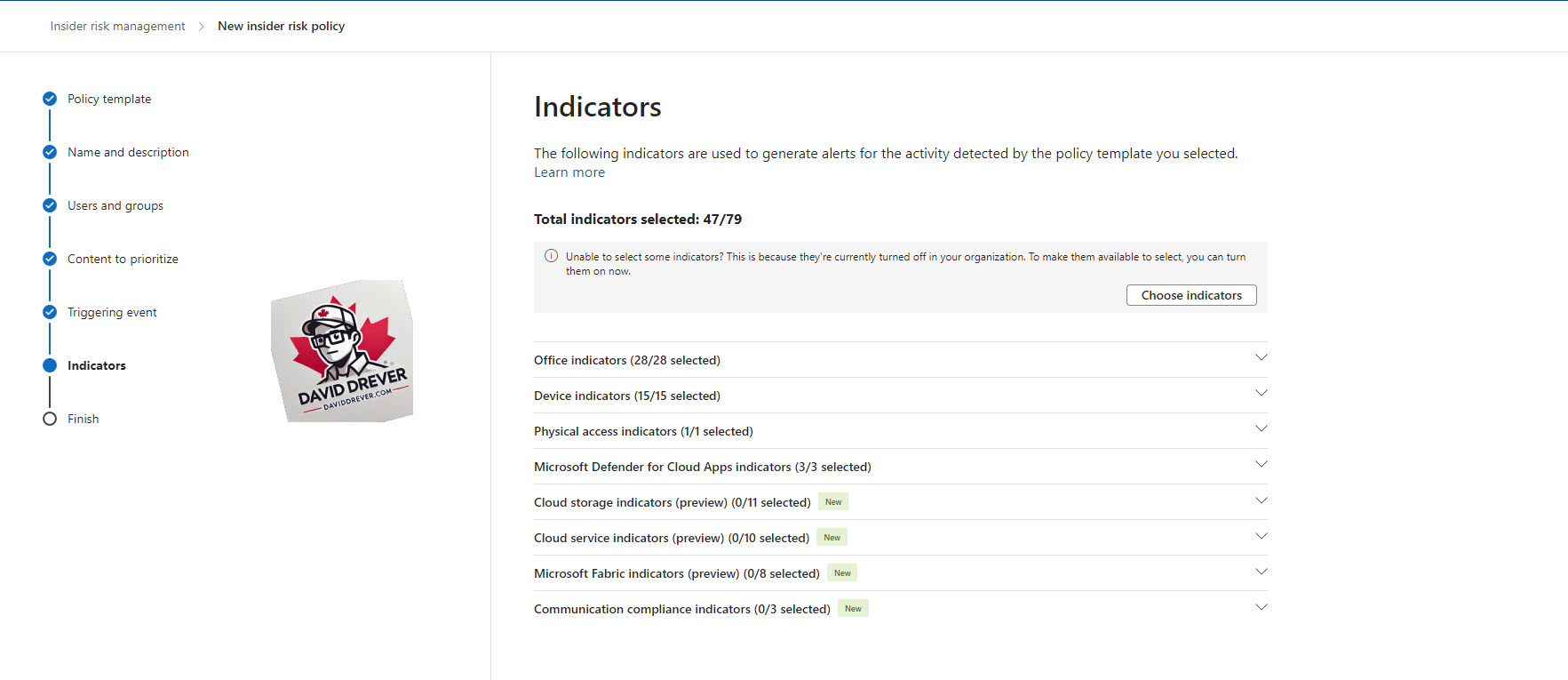Image resolution: width=1568 pixels, height=680 pixels.
Task: Click Physical access indicators (1/1 selected) label
Action: (643, 431)
